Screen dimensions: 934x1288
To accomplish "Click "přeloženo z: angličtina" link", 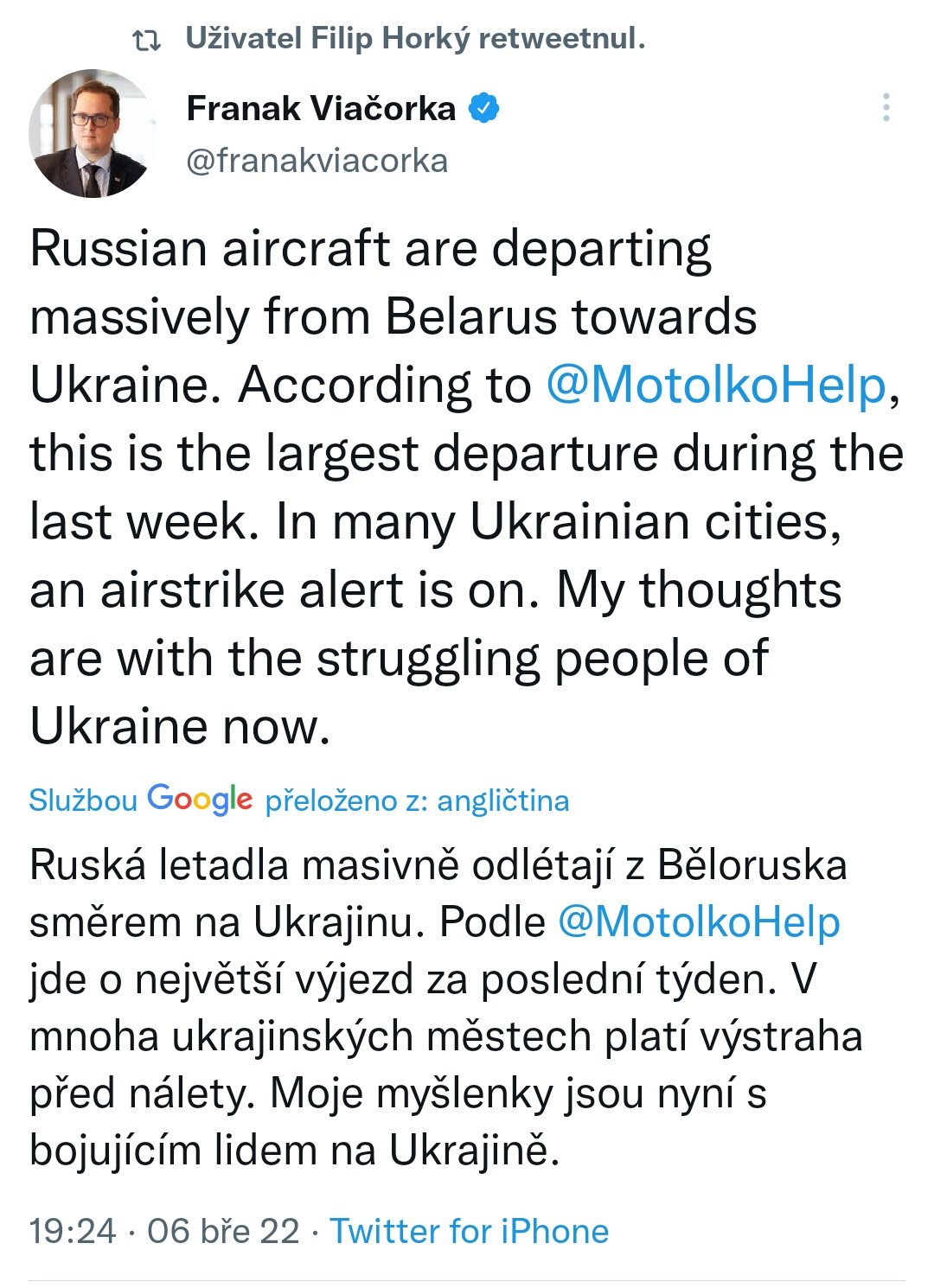I will pos(417,801).
